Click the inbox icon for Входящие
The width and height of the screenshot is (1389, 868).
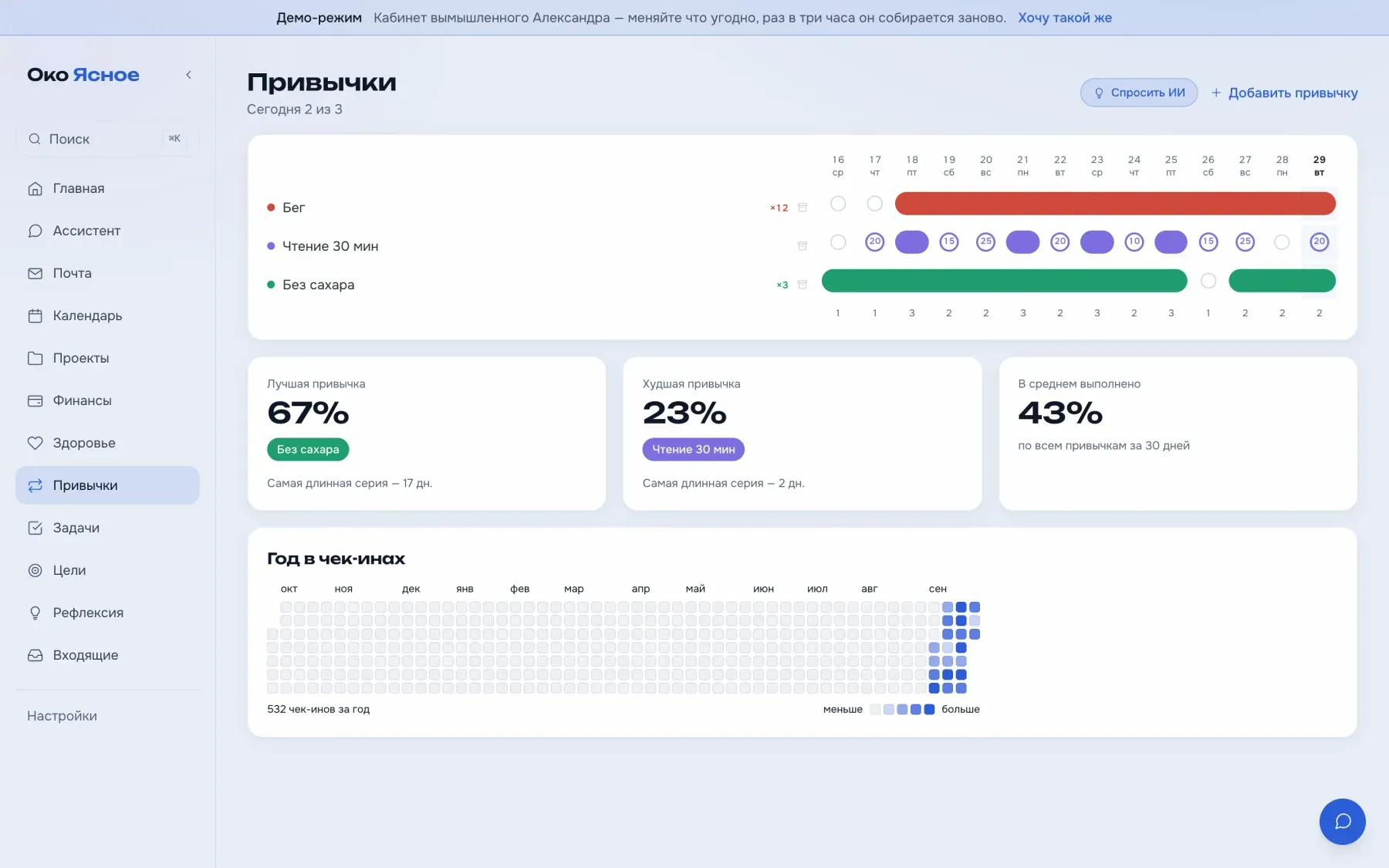35,655
